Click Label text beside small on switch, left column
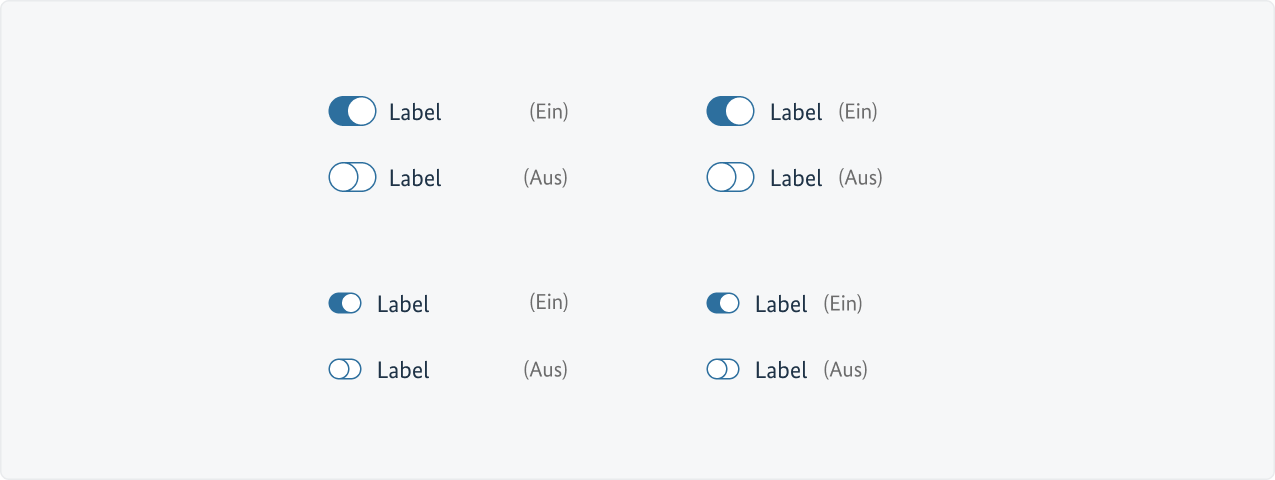 point(403,304)
